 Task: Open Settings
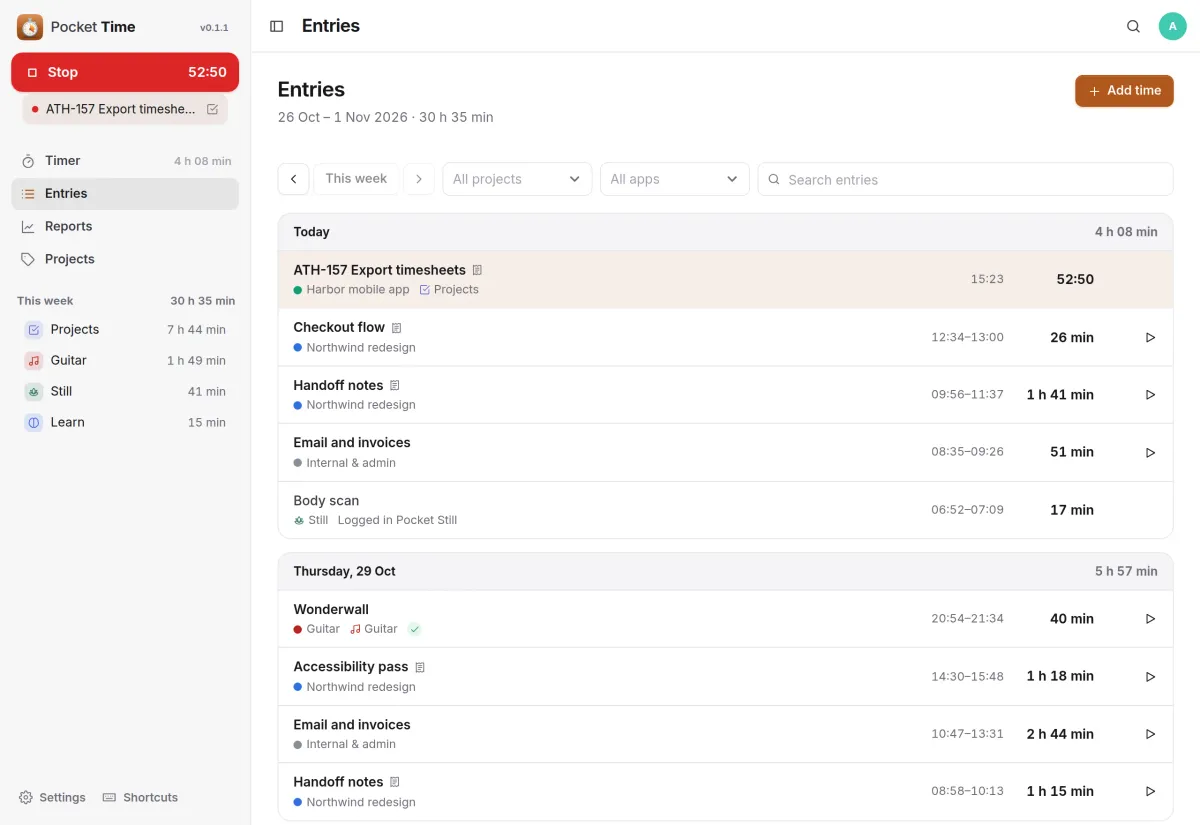point(52,797)
